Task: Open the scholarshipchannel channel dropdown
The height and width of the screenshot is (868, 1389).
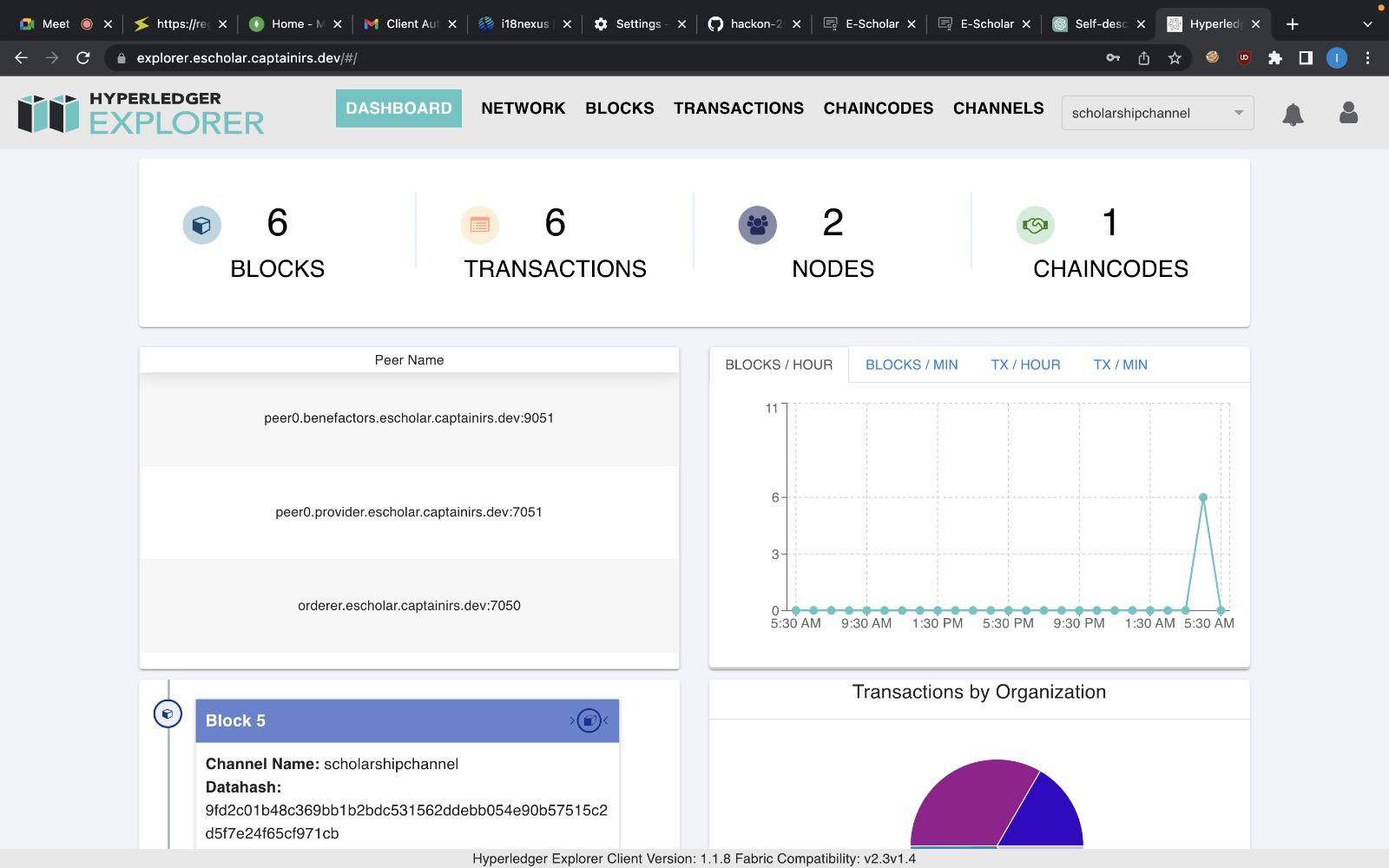Action: pos(1157,113)
